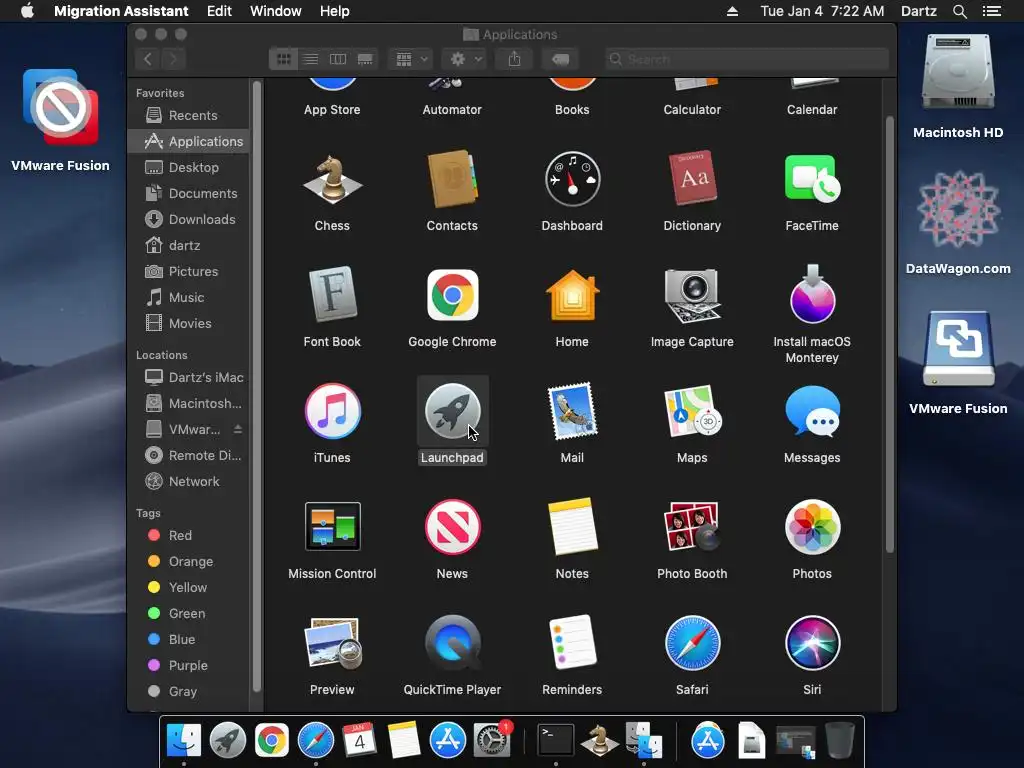Eject the VMware volume in sidebar
The image size is (1024, 768).
(x=238, y=429)
